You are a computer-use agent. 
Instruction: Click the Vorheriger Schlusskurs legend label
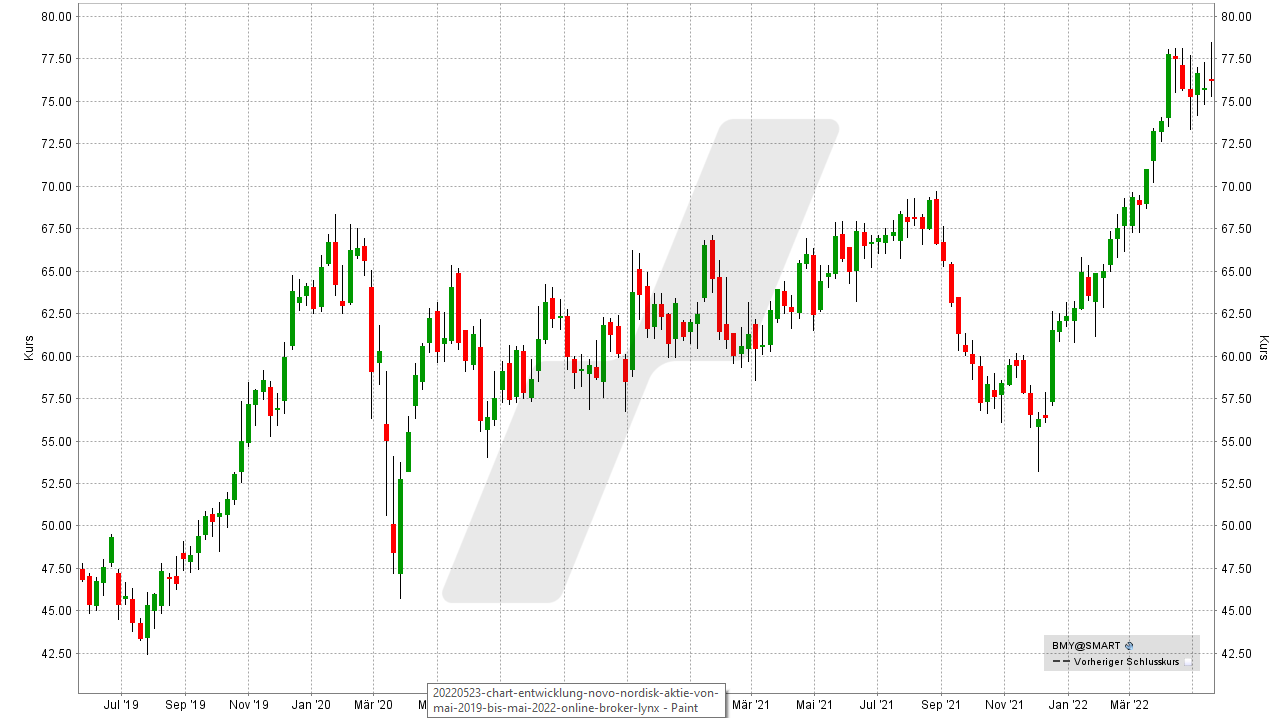click(1128, 662)
